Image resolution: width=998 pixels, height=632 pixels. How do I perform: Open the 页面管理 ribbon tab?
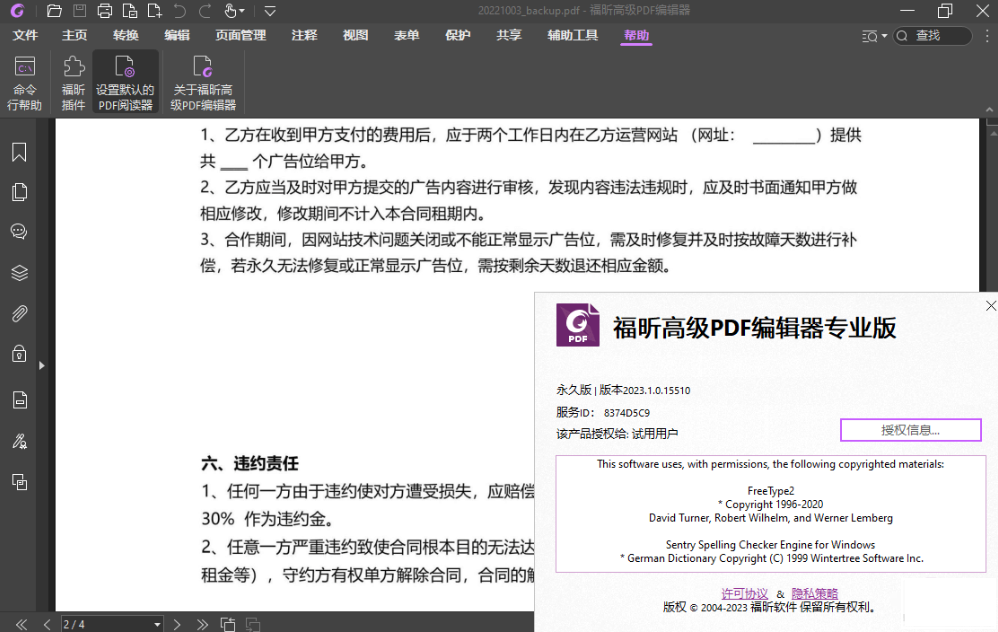click(239, 34)
